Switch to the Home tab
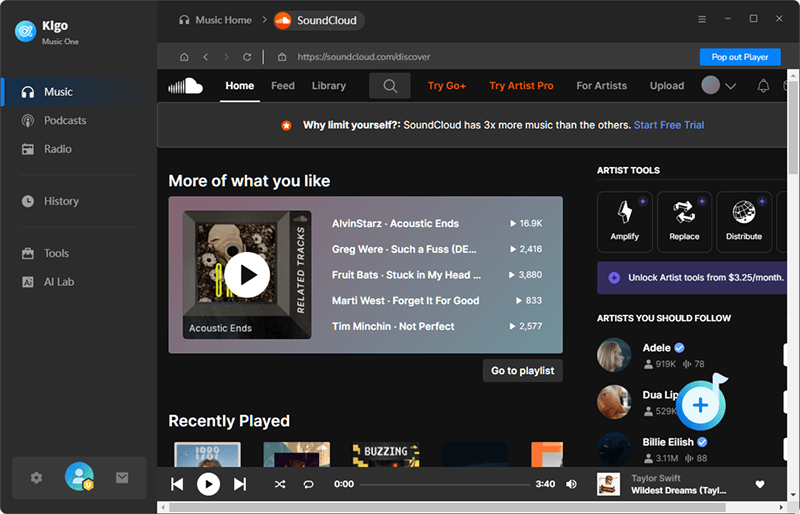800x514 pixels. tap(240, 86)
